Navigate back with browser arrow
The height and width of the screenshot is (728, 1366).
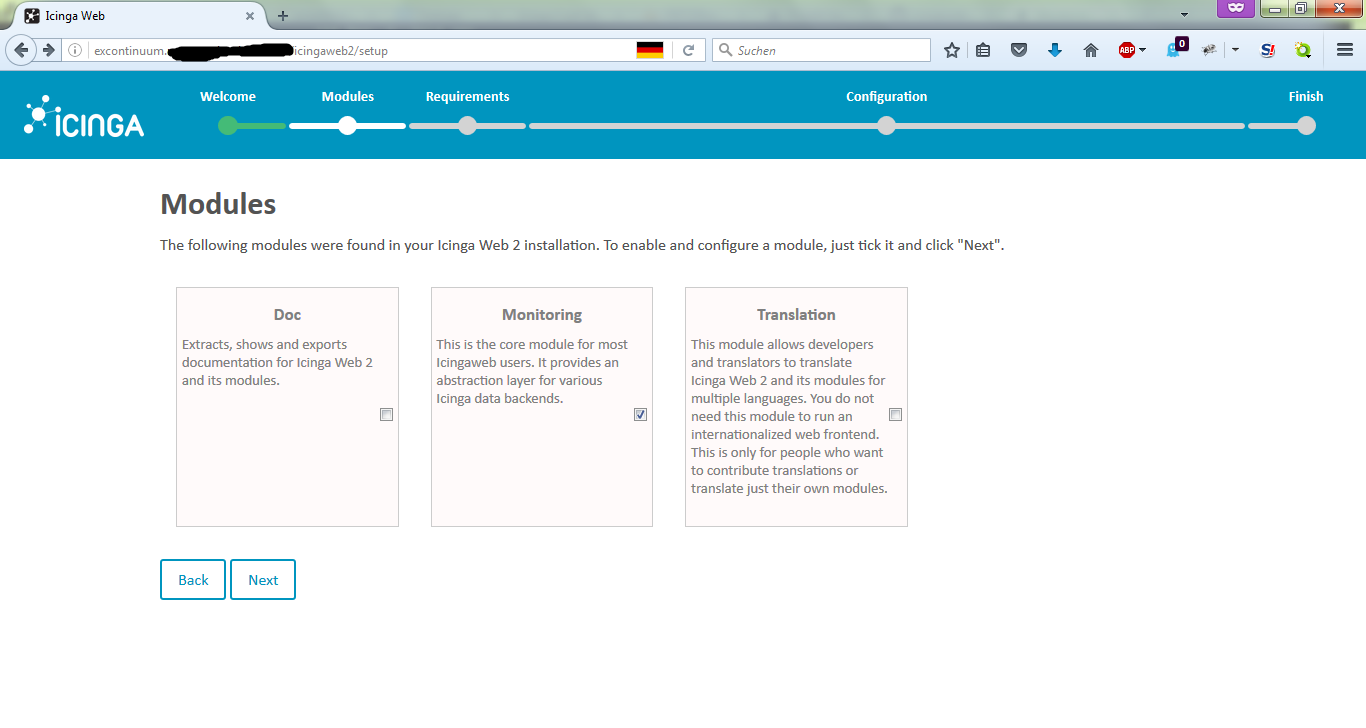point(22,50)
